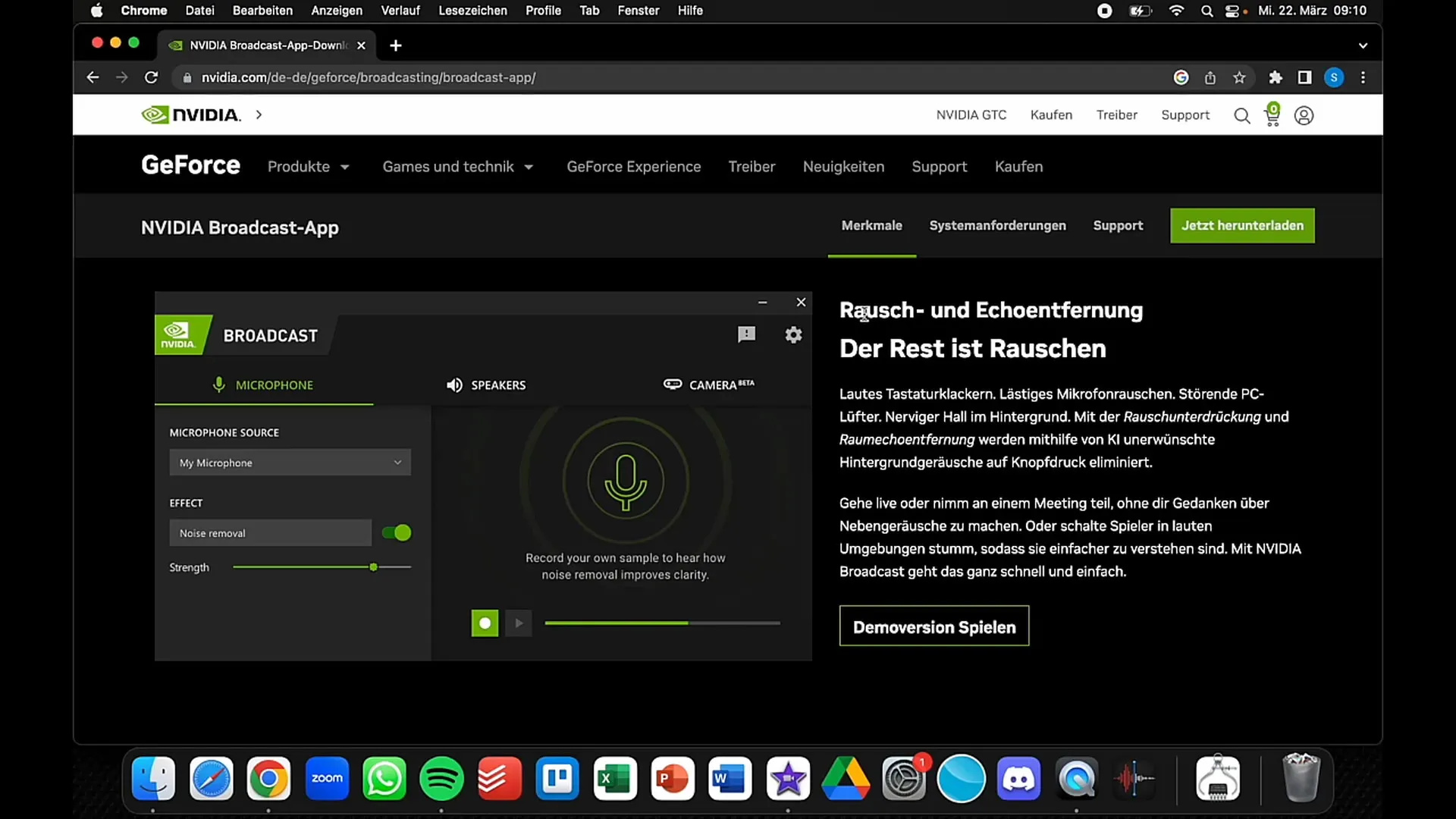Screen dimensions: 1456x819
Task: Enable the noise removal effect on/off
Action: point(397,532)
